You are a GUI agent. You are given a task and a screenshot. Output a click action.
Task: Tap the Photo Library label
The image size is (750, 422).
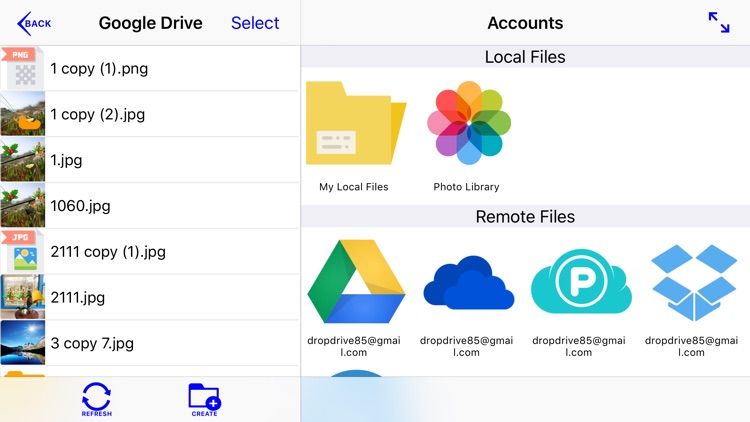click(466, 187)
